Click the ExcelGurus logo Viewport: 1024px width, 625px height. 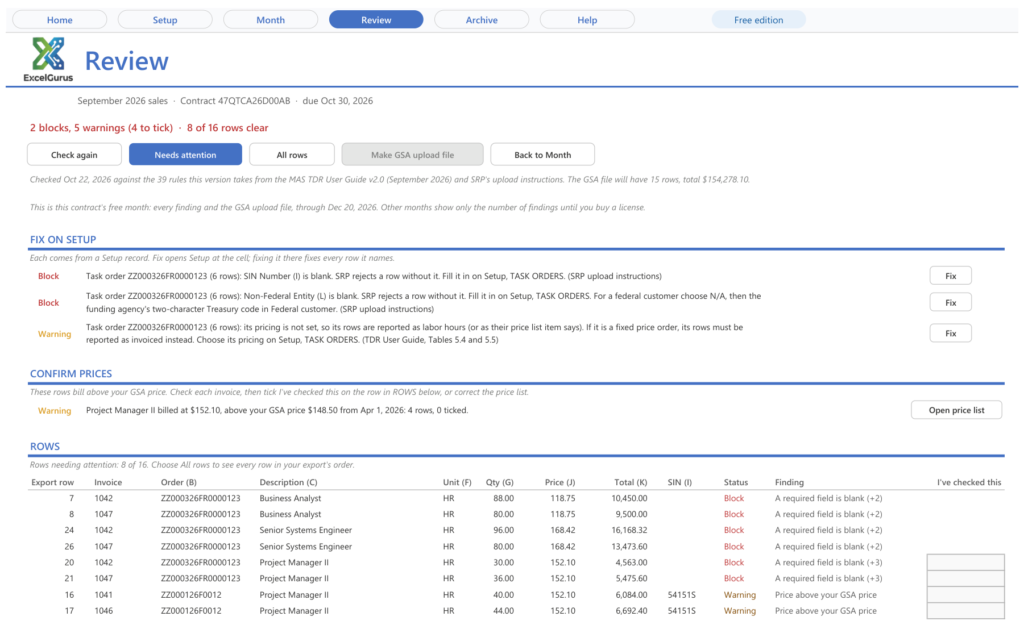point(48,59)
